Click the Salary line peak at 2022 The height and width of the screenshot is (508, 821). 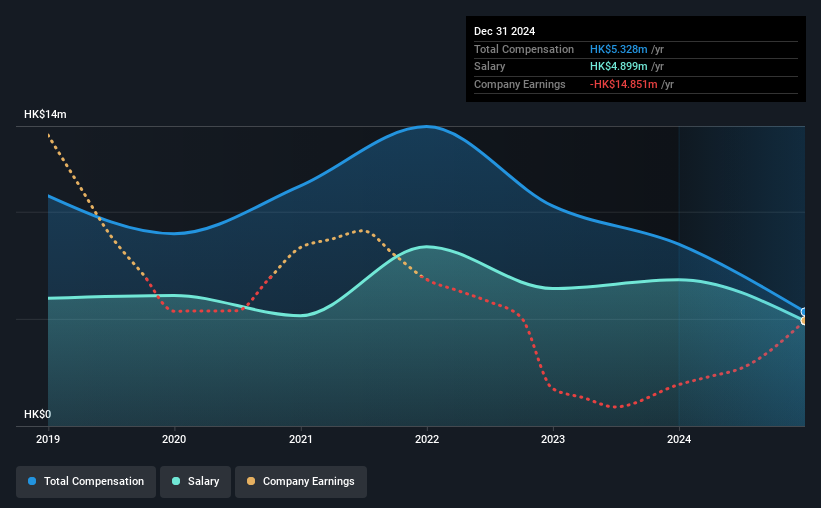427,246
